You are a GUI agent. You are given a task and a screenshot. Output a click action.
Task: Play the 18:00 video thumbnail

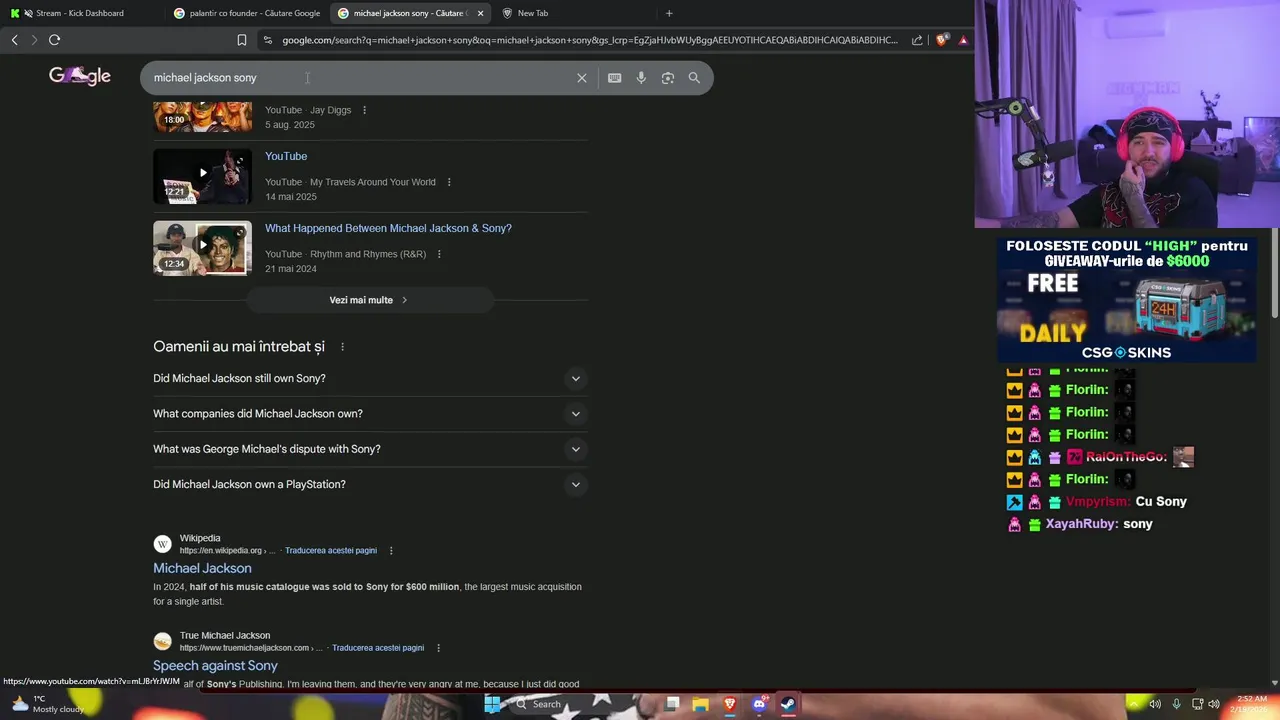(x=202, y=116)
